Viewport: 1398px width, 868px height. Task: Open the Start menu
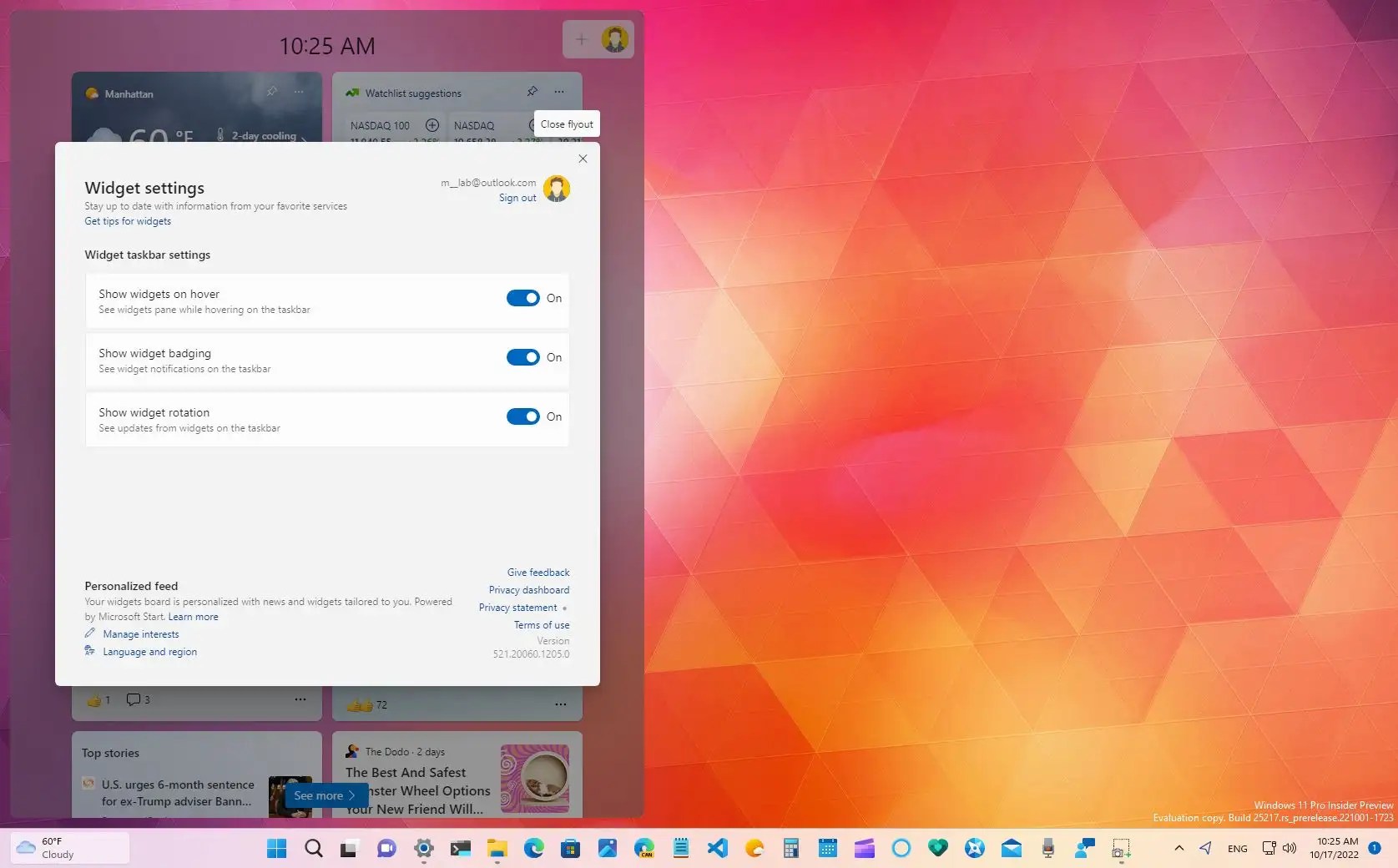[x=275, y=848]
